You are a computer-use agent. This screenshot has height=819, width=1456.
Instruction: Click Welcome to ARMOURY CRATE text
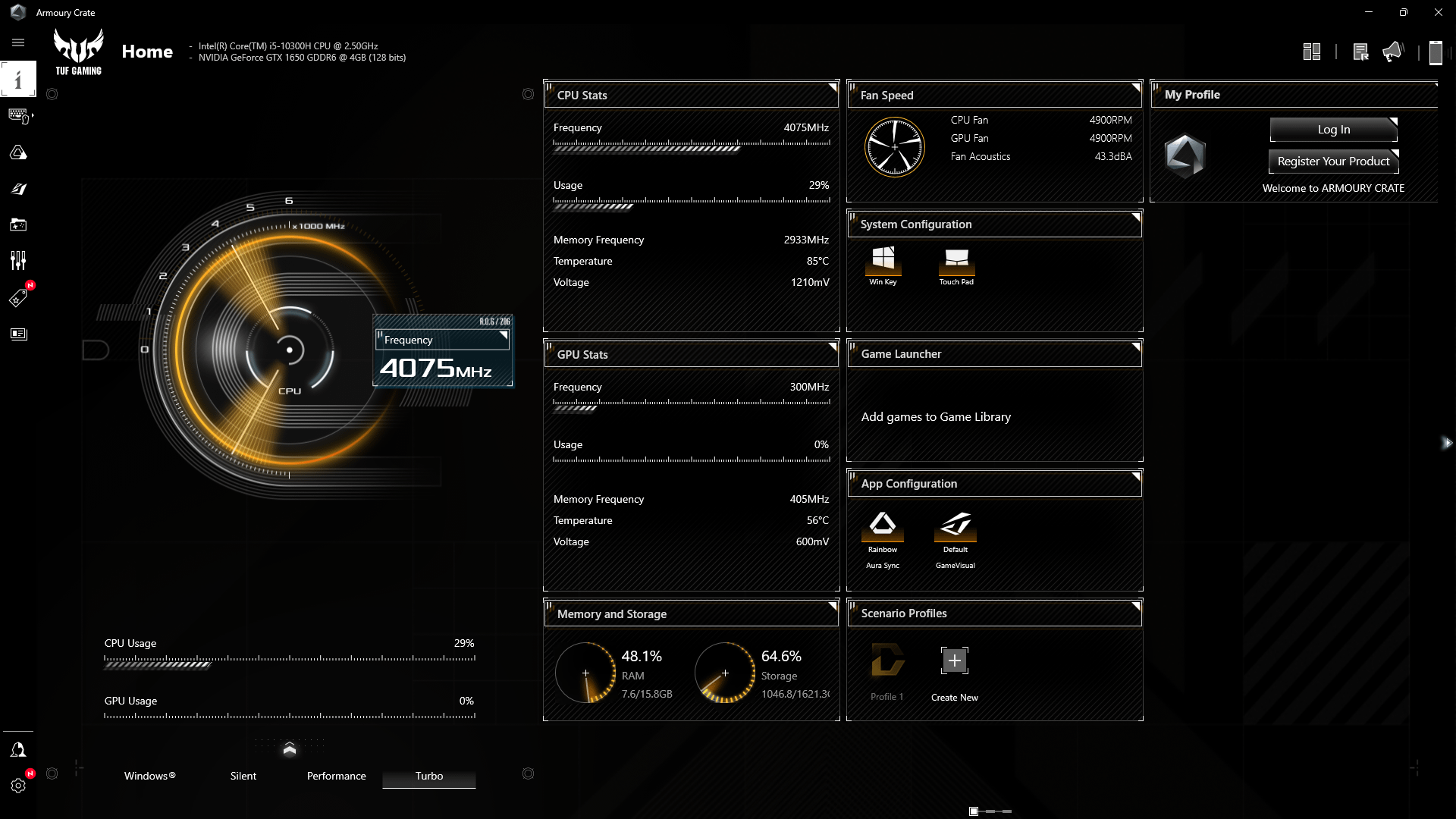pyautogui.click(x=1333, y=188)
